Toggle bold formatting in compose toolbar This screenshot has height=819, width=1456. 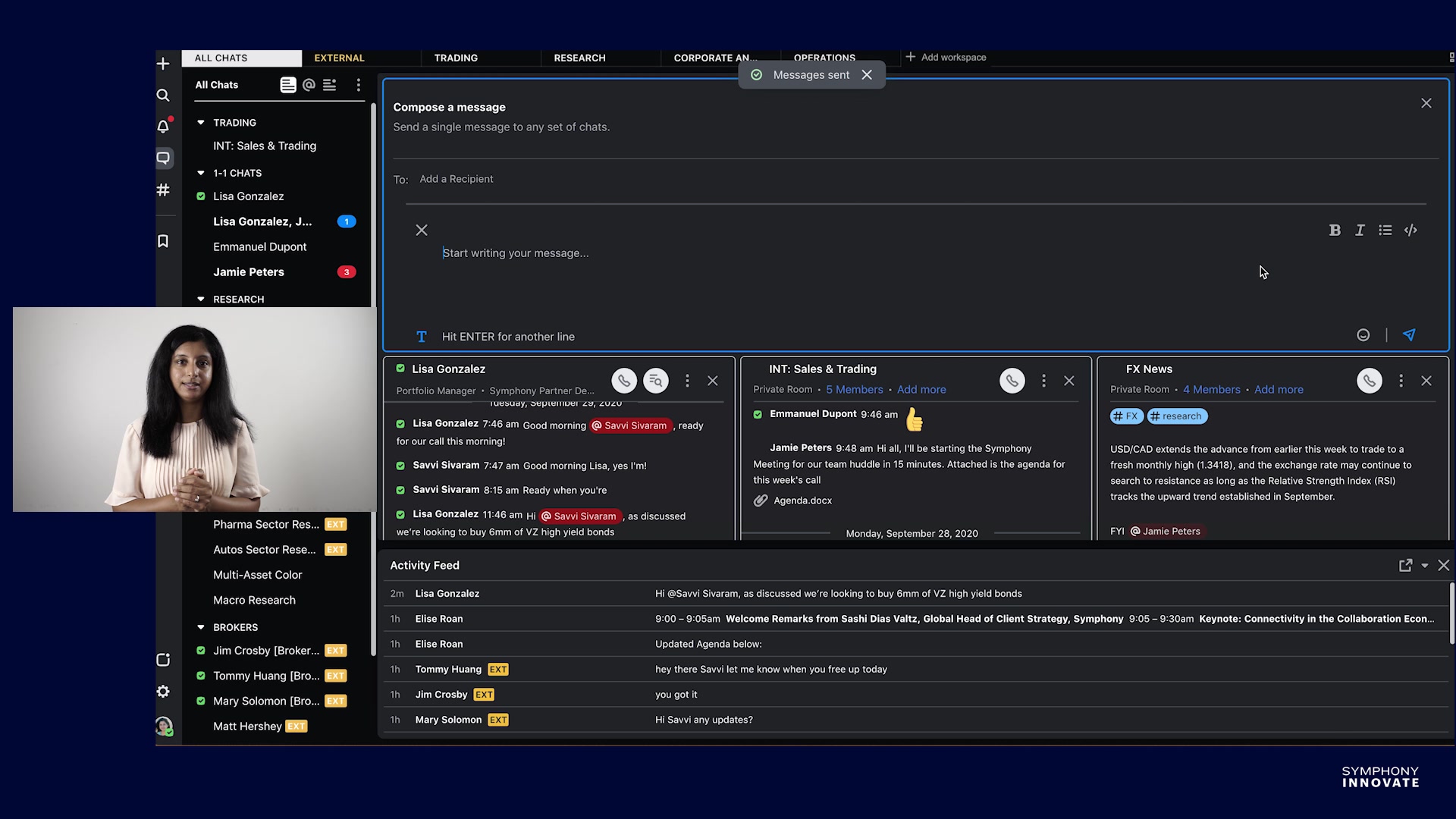(1335, 230)
